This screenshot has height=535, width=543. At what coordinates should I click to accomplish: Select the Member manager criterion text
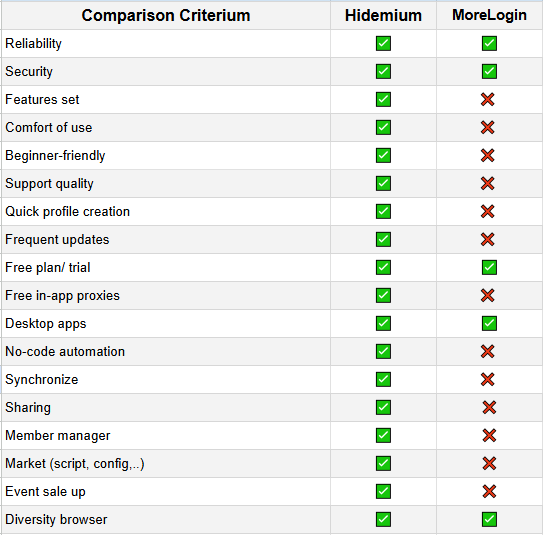click(57, 436)
